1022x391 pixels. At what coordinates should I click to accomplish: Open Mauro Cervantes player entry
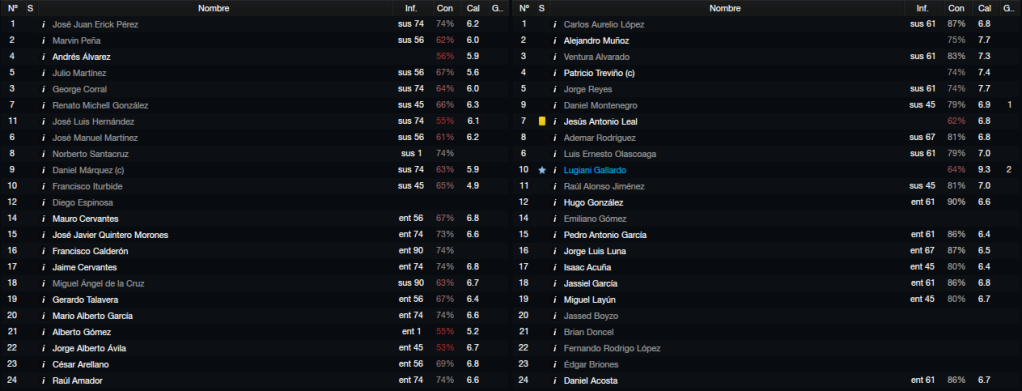pos(85,218)
